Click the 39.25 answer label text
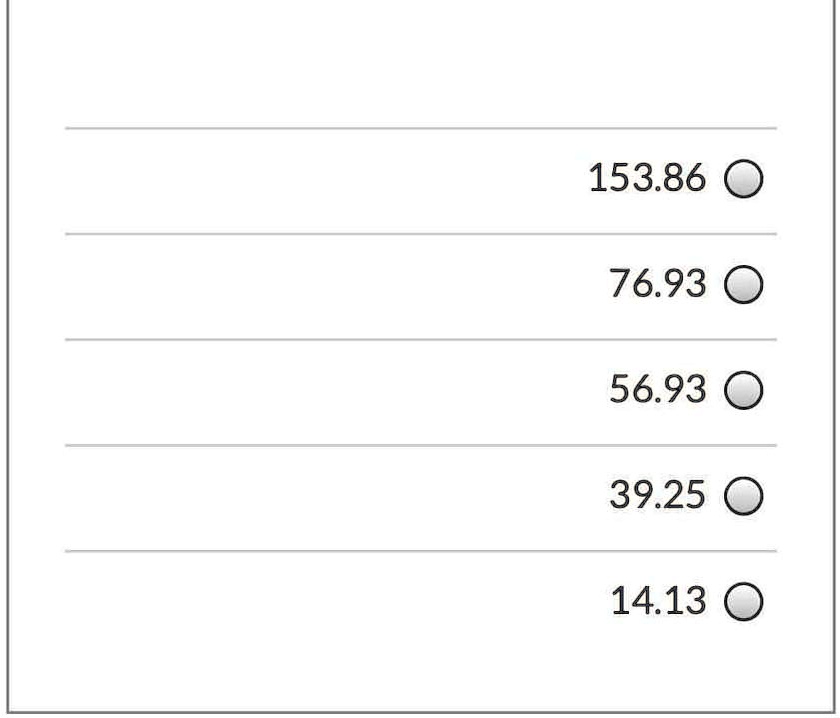 (x=657, y=495)
